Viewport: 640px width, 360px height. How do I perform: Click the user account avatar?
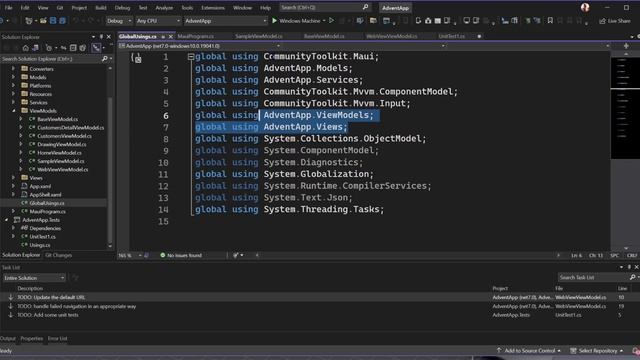coord(585,7)
